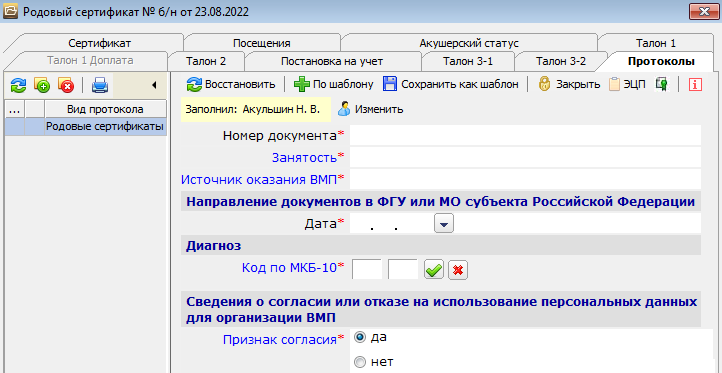Click the Восстановить button

tap(231, 84)
